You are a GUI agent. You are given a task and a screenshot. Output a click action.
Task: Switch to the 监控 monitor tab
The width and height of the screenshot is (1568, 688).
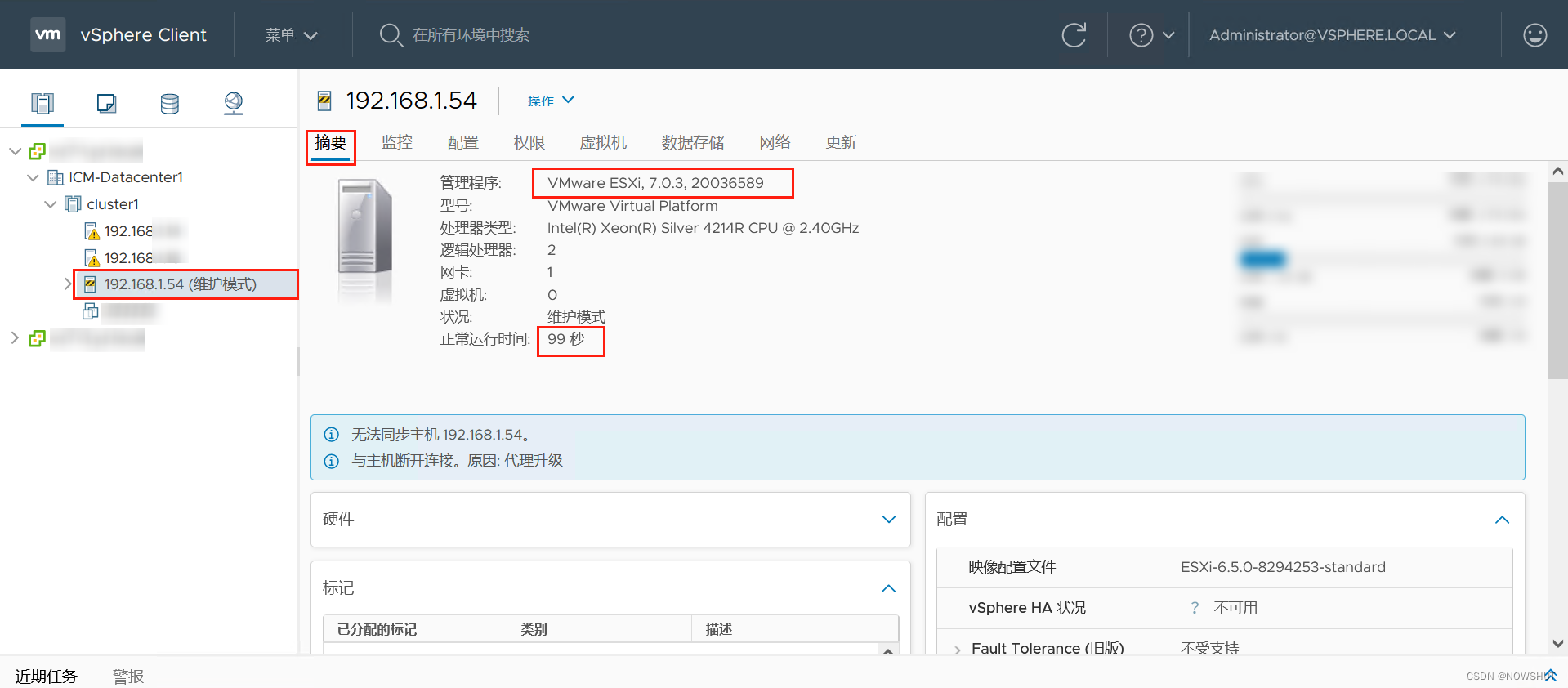(397, 143)
